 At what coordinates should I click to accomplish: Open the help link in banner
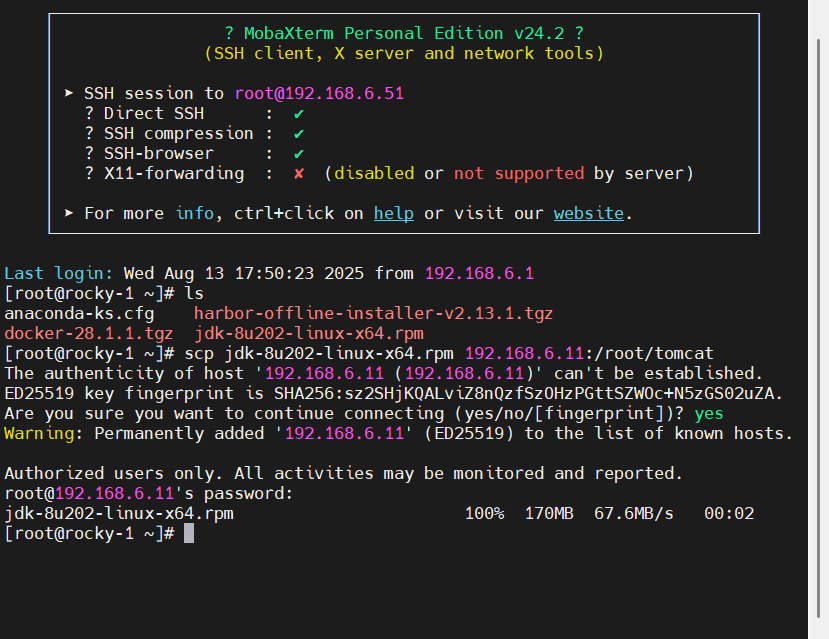tap(393, 214)
